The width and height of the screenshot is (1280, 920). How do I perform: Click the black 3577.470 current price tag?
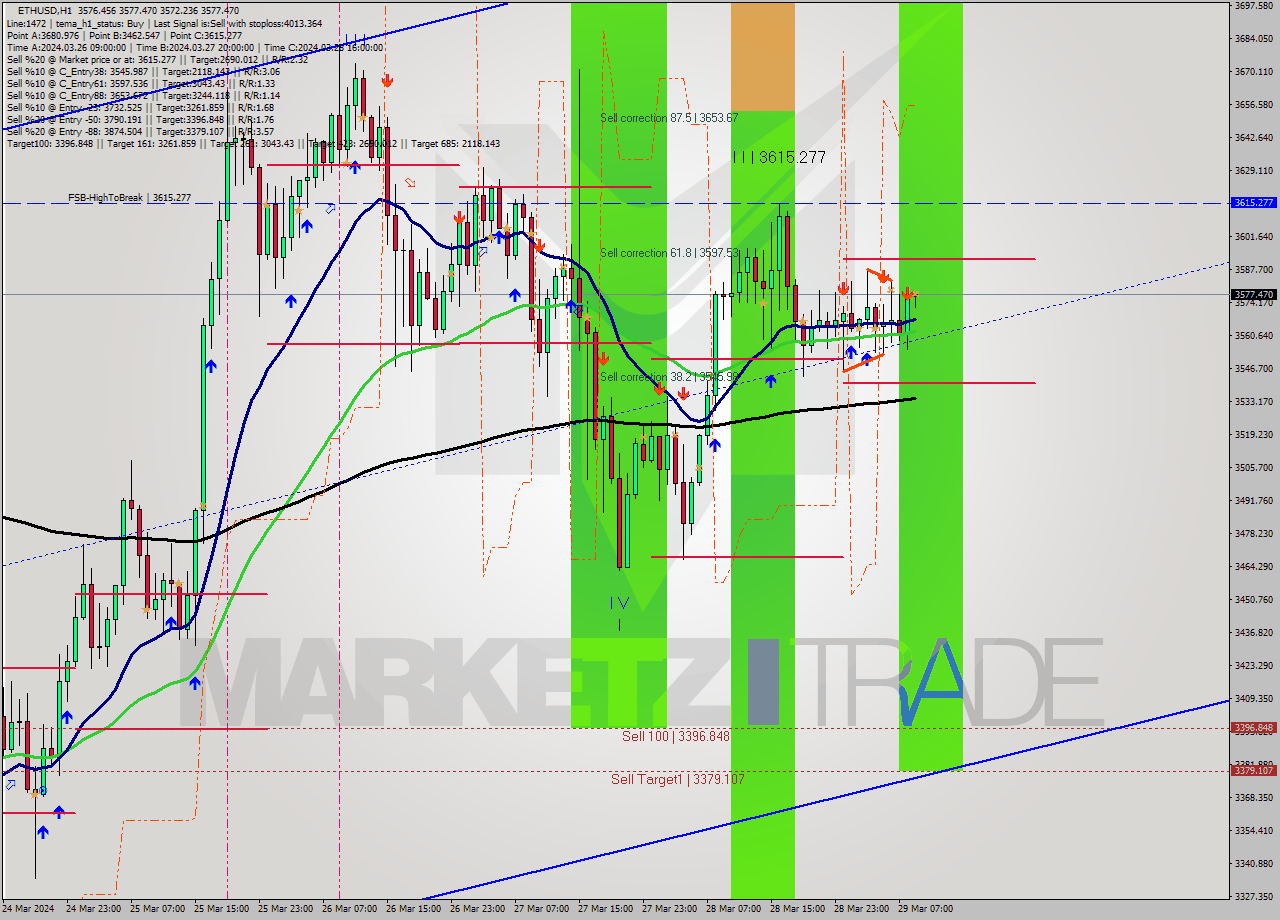[x=1253, y=294]
